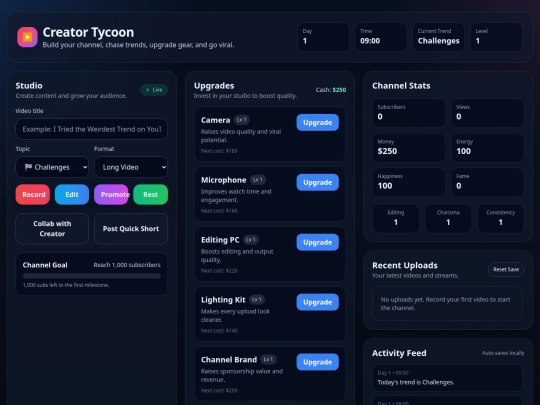
Task: Open the Format dropdown showing Long Video
Action: pyautogui.click(x=131, y=167)
